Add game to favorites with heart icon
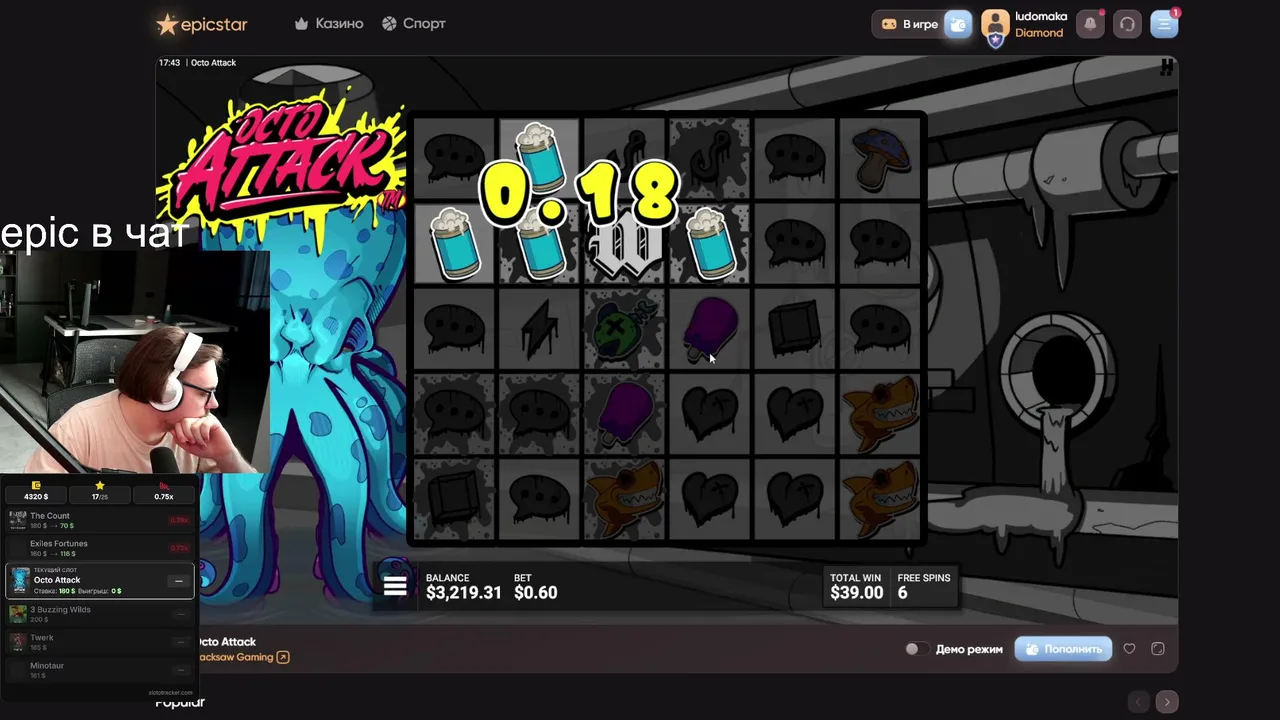The image size is (1280, 720). point(1129,649)
